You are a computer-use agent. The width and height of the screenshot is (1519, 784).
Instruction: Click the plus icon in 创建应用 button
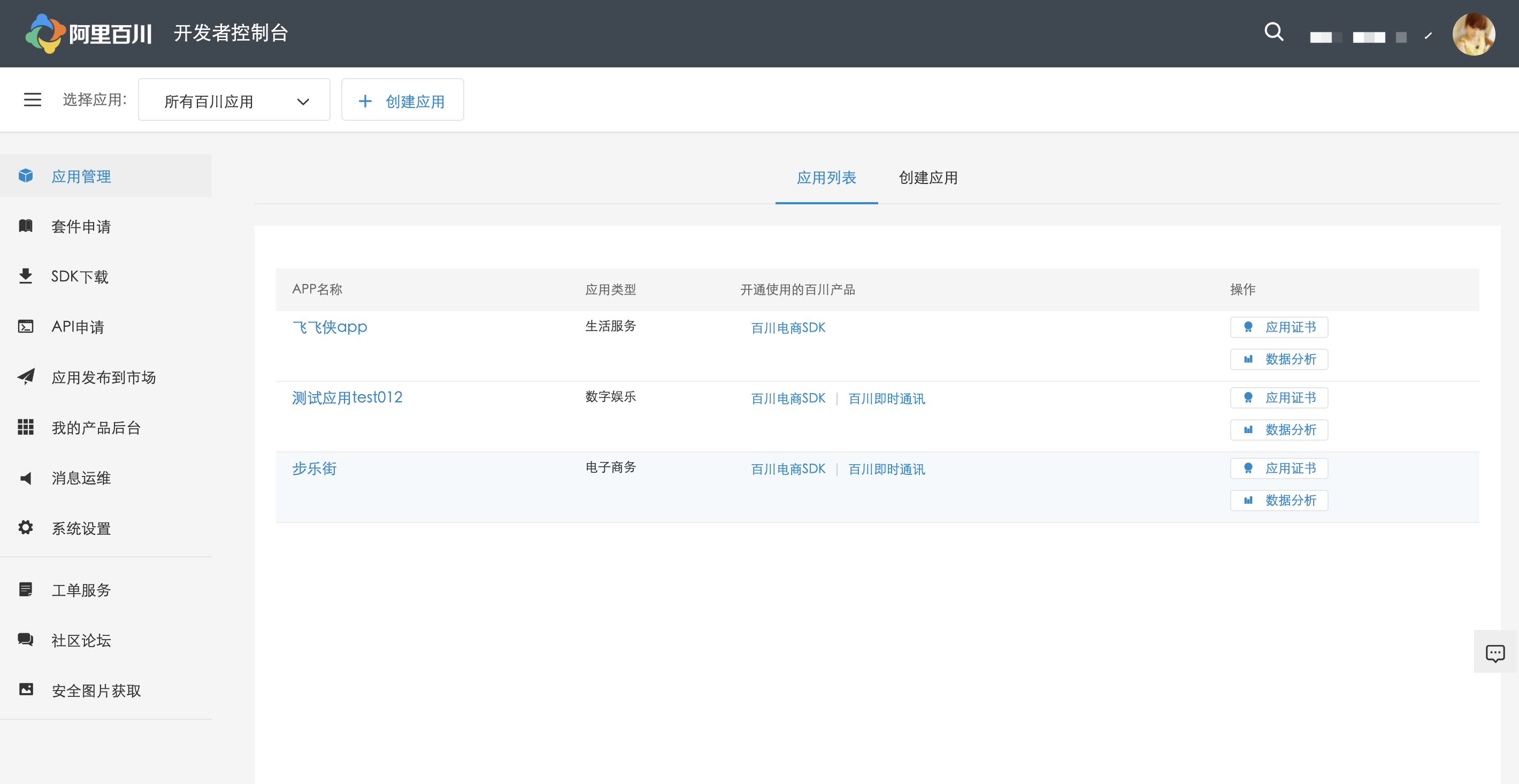[x=365, y=101]
